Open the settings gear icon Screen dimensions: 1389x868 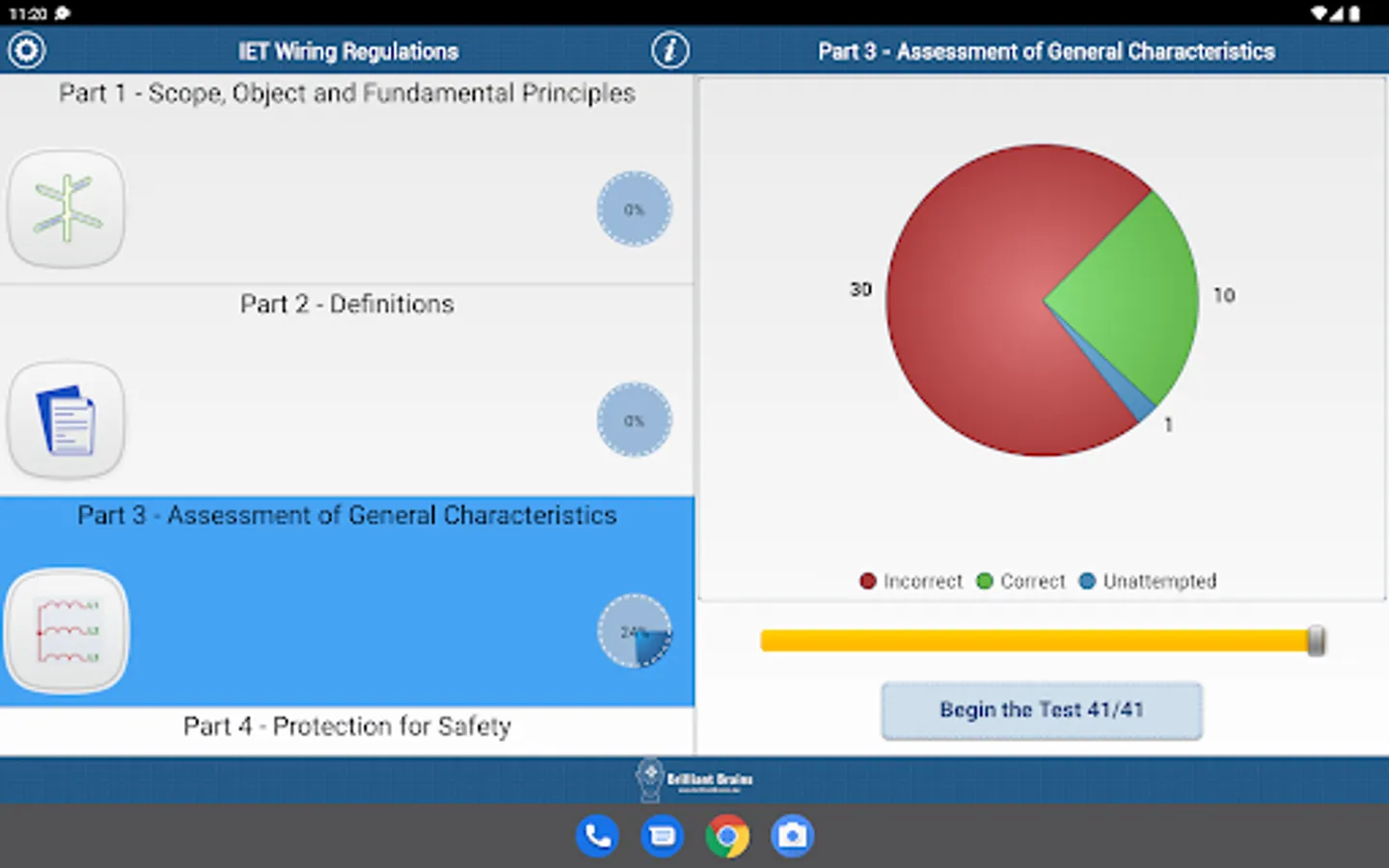coord(27,50)
